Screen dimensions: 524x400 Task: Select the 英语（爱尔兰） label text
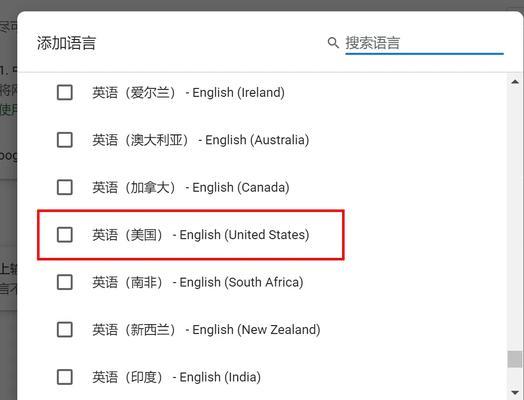(x=134, y=93)
